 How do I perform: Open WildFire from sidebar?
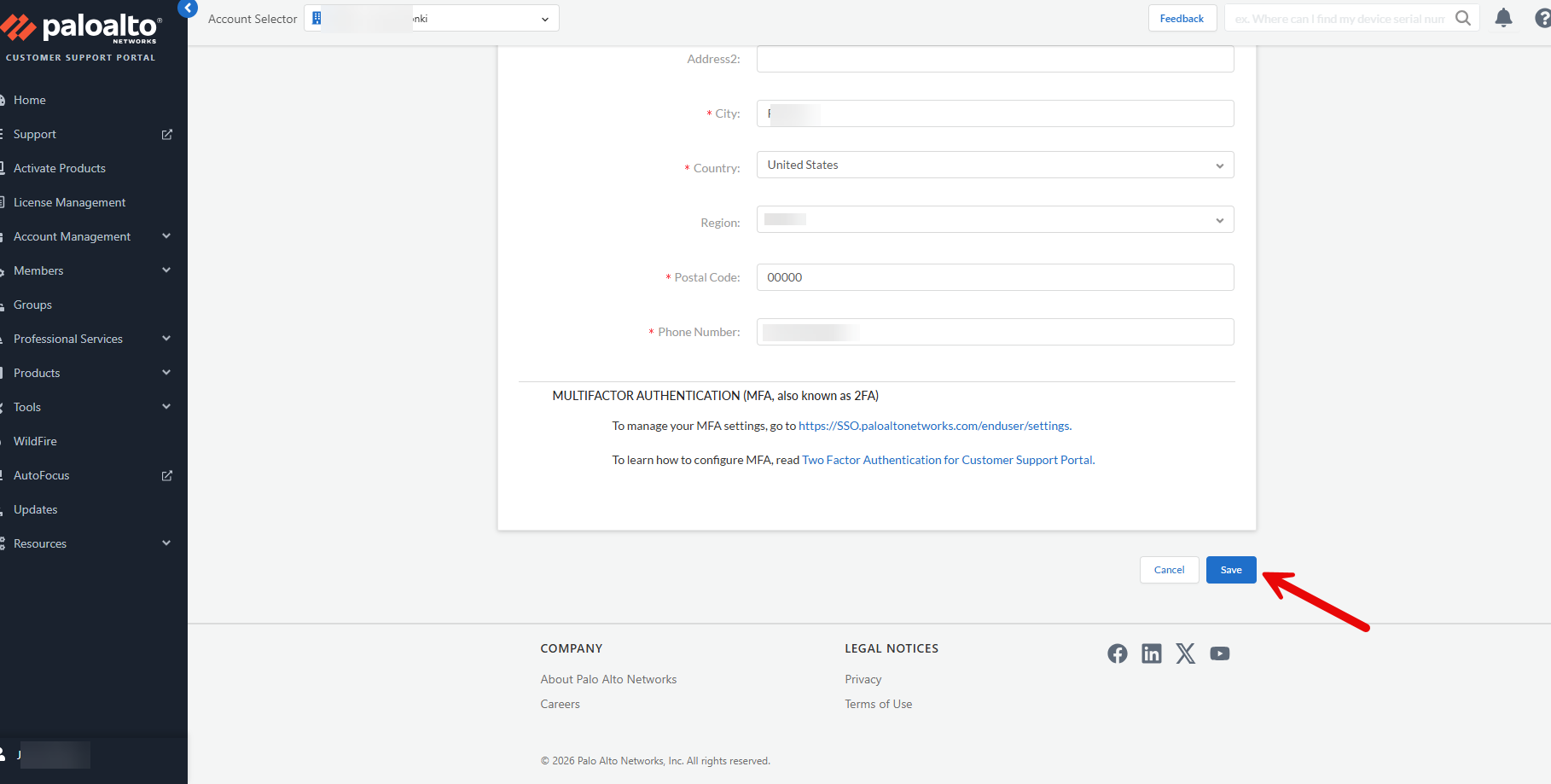pos(35,441)
